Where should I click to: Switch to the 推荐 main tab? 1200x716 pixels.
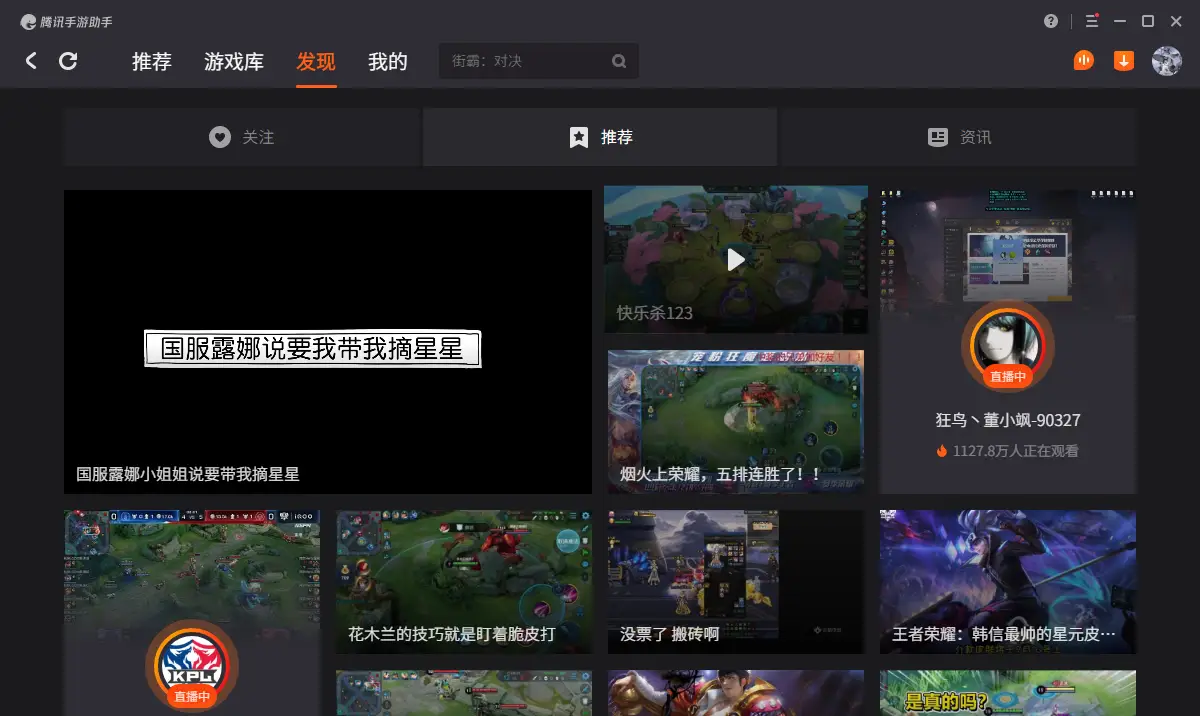click(x=152, y=61)
